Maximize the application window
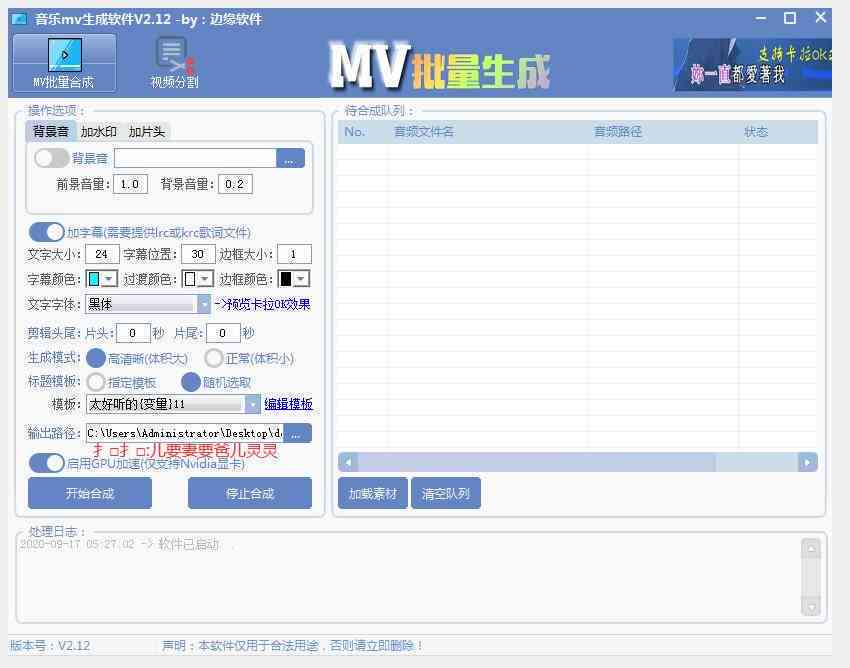Viewport: 850px width, 668px height. coord(790,18)
